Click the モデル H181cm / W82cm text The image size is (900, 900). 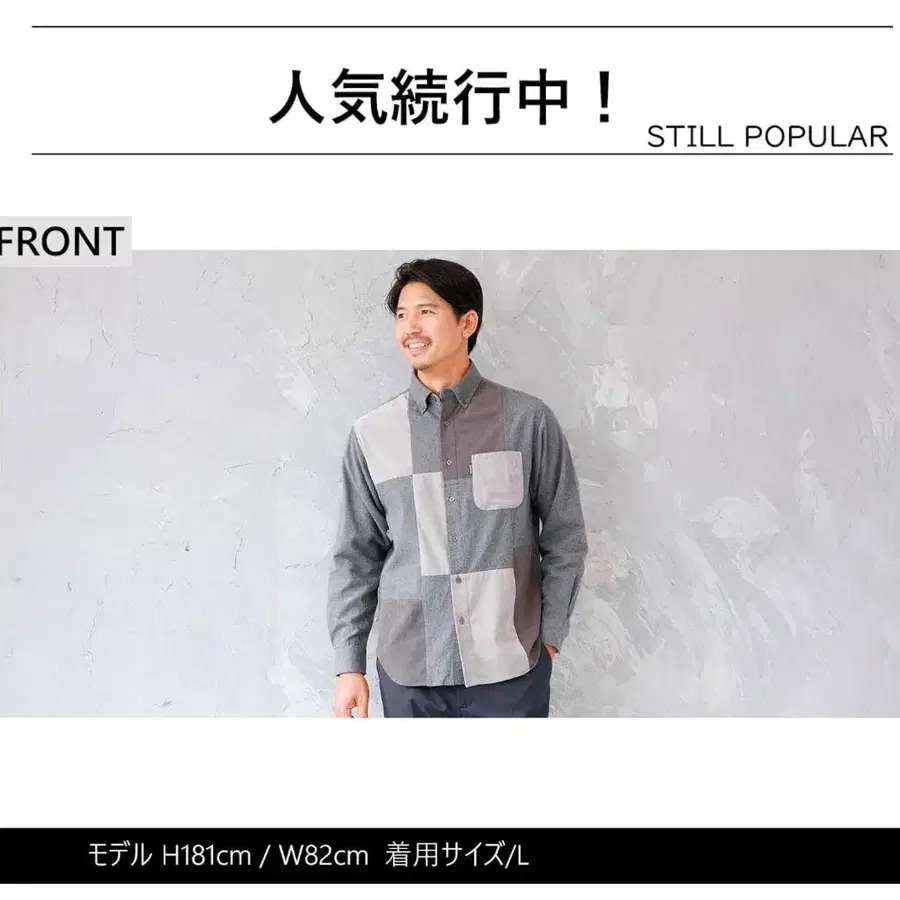pyautogui.click(x=227, y=855)
